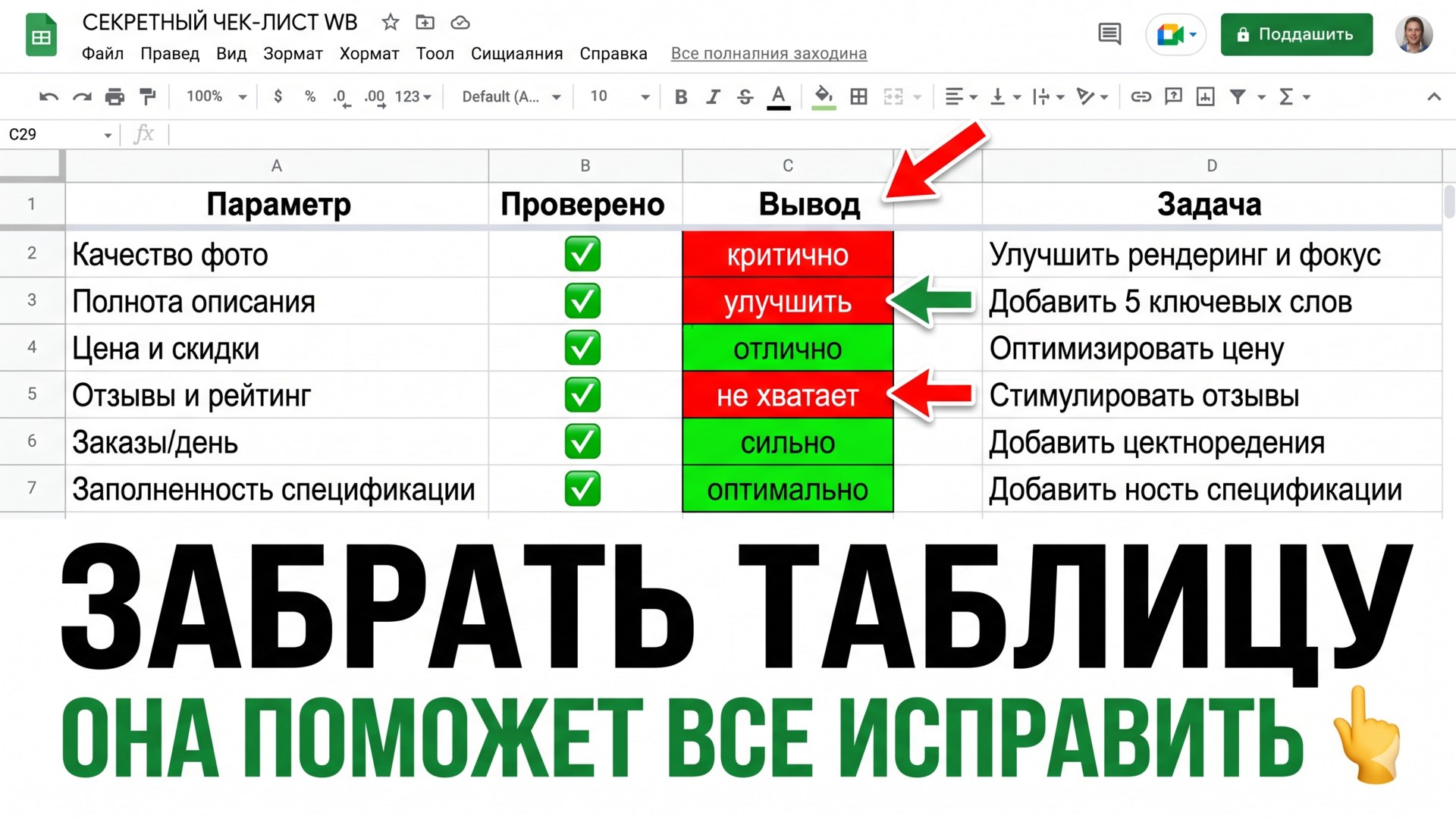Insert a comment from toolbar
Viewport: 1456px width, 819px height.
tap(1173, 96)
